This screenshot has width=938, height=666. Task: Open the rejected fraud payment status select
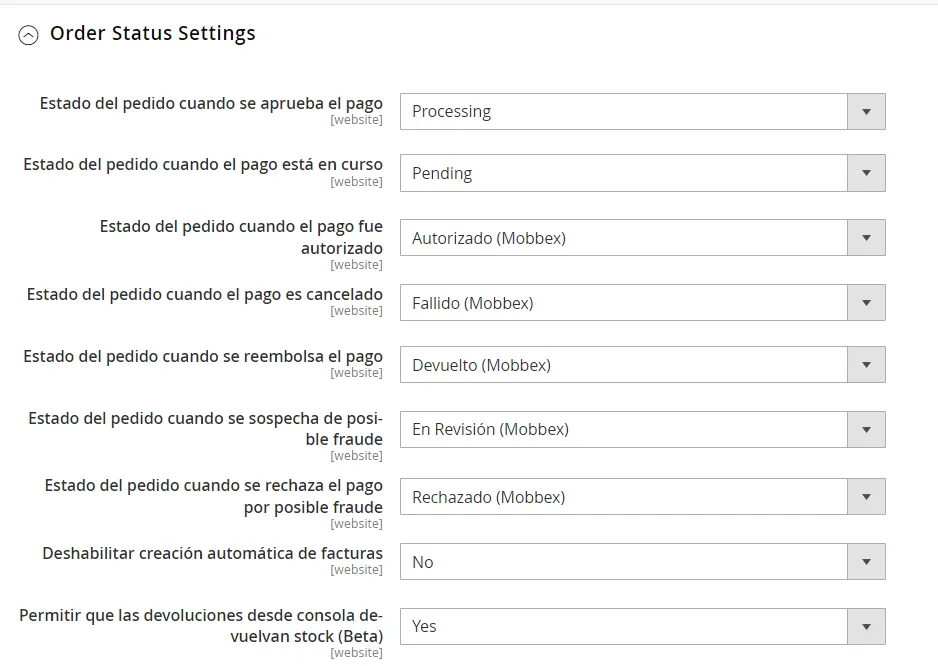click(x=642, y=497)
